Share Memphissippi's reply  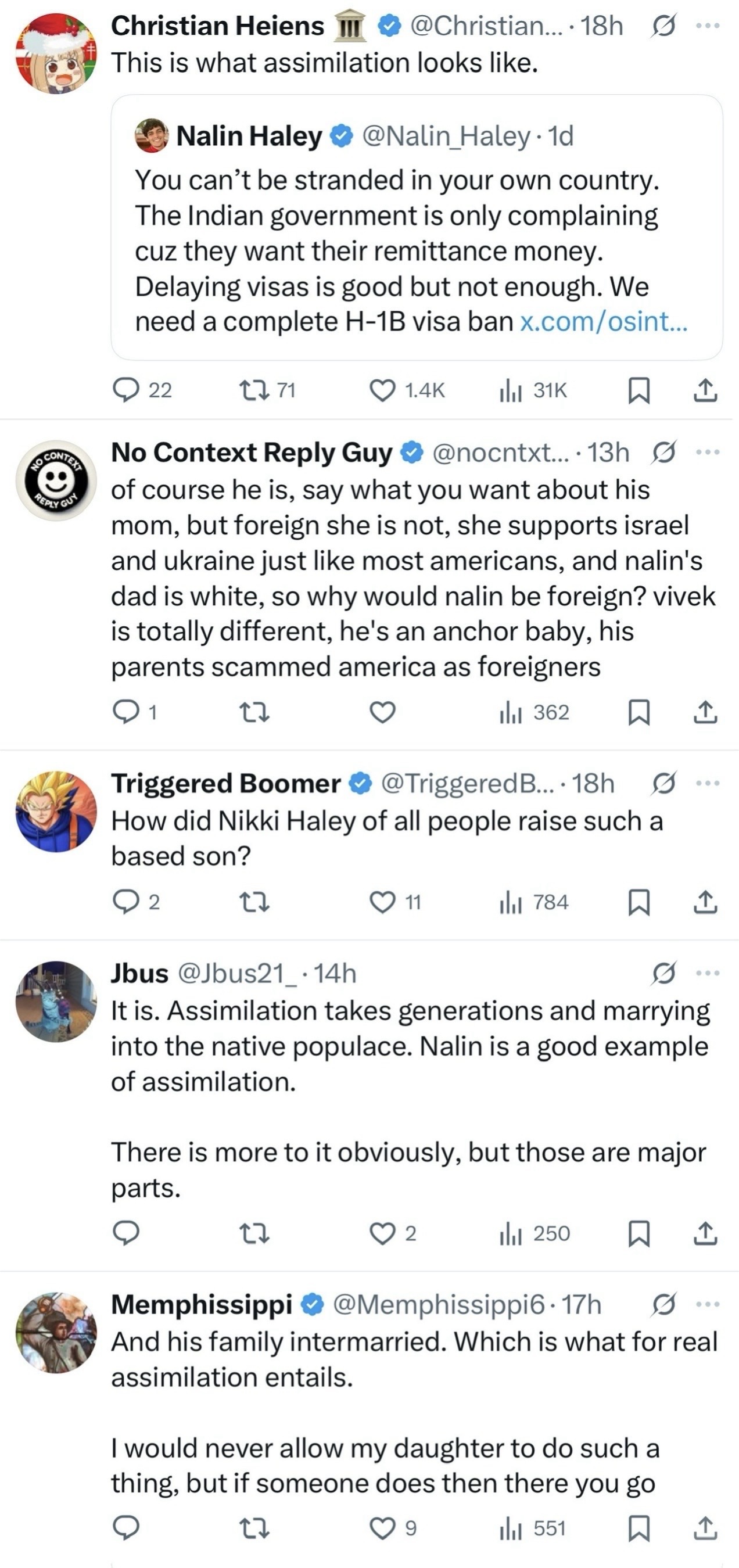pyautogui.click(x=705, y=1528)
